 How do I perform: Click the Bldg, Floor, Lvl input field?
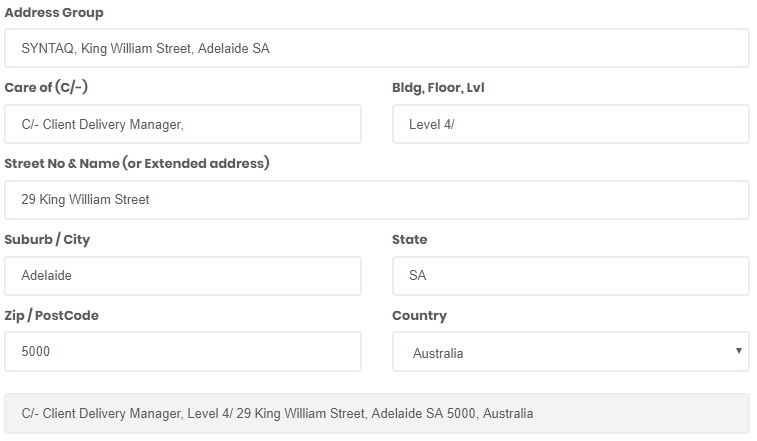click(570, 124)
